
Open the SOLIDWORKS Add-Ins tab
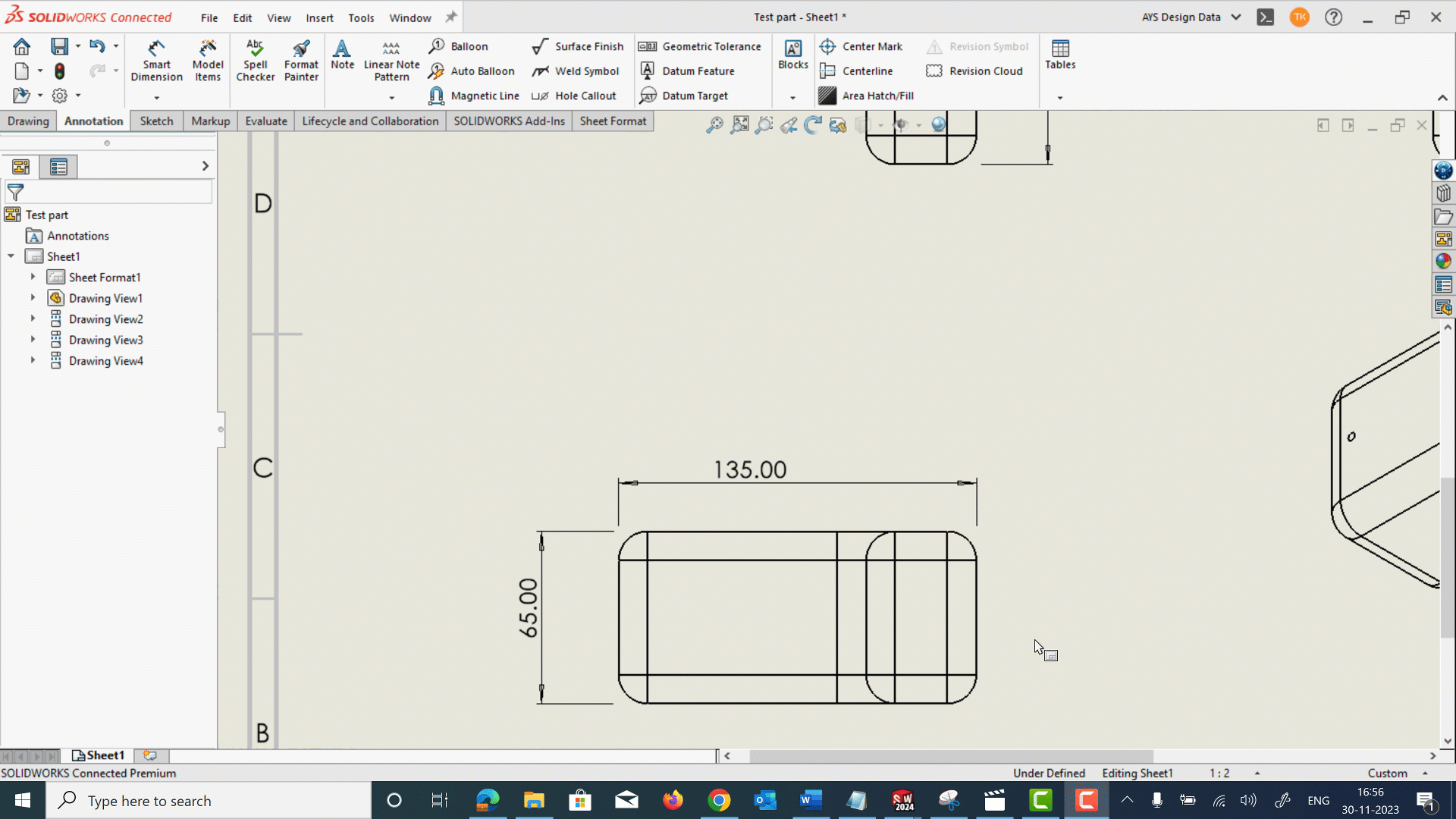[509, 121]
